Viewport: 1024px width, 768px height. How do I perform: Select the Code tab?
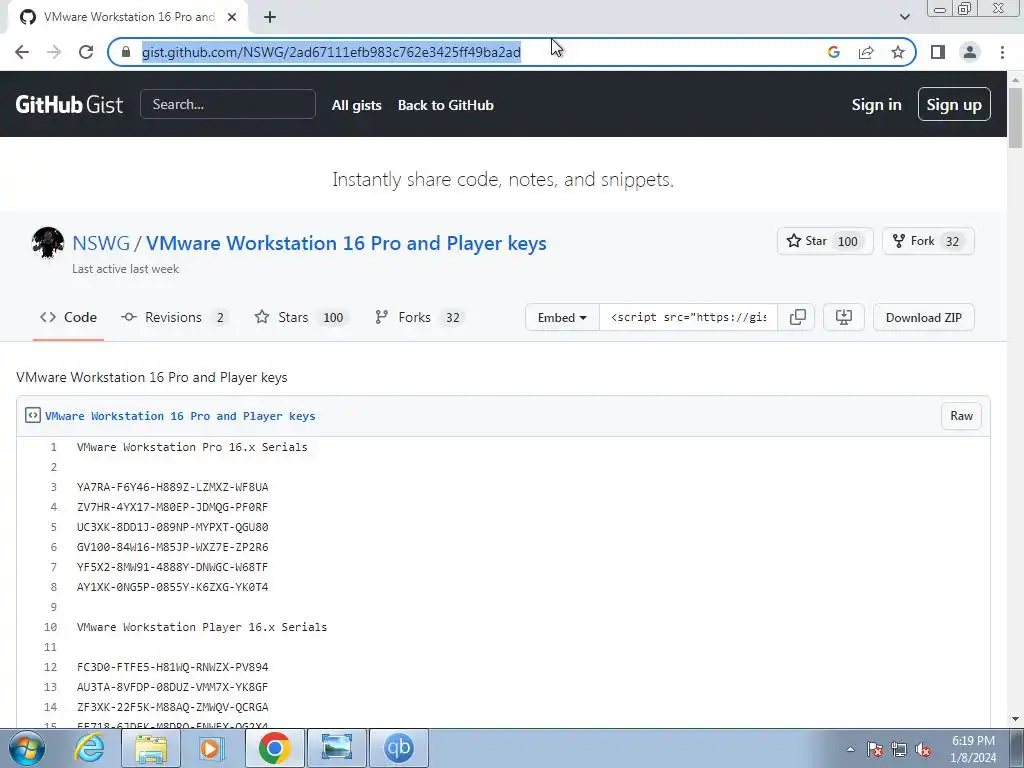pos(69,317)
